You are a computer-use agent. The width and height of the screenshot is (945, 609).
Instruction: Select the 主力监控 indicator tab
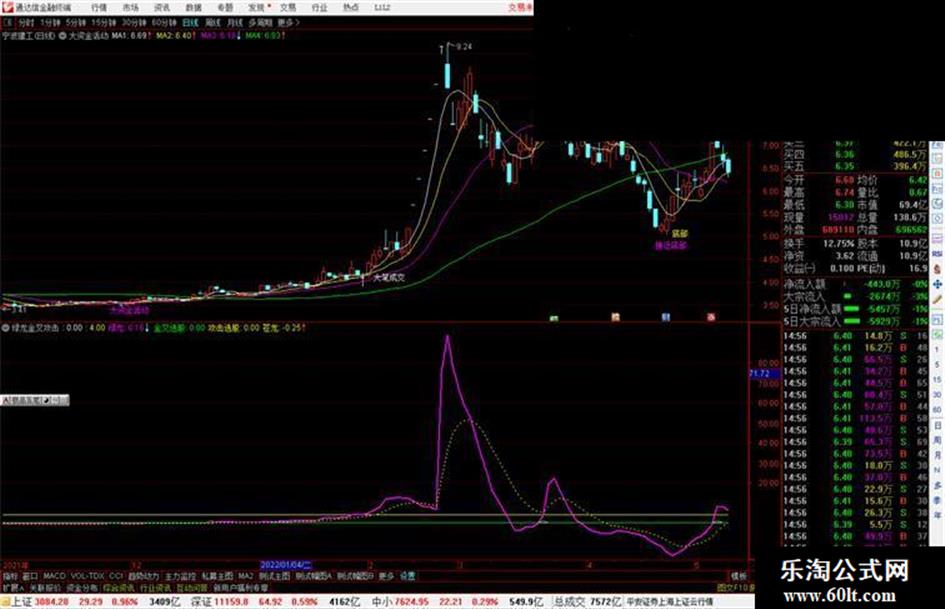(x=180, y=576)
